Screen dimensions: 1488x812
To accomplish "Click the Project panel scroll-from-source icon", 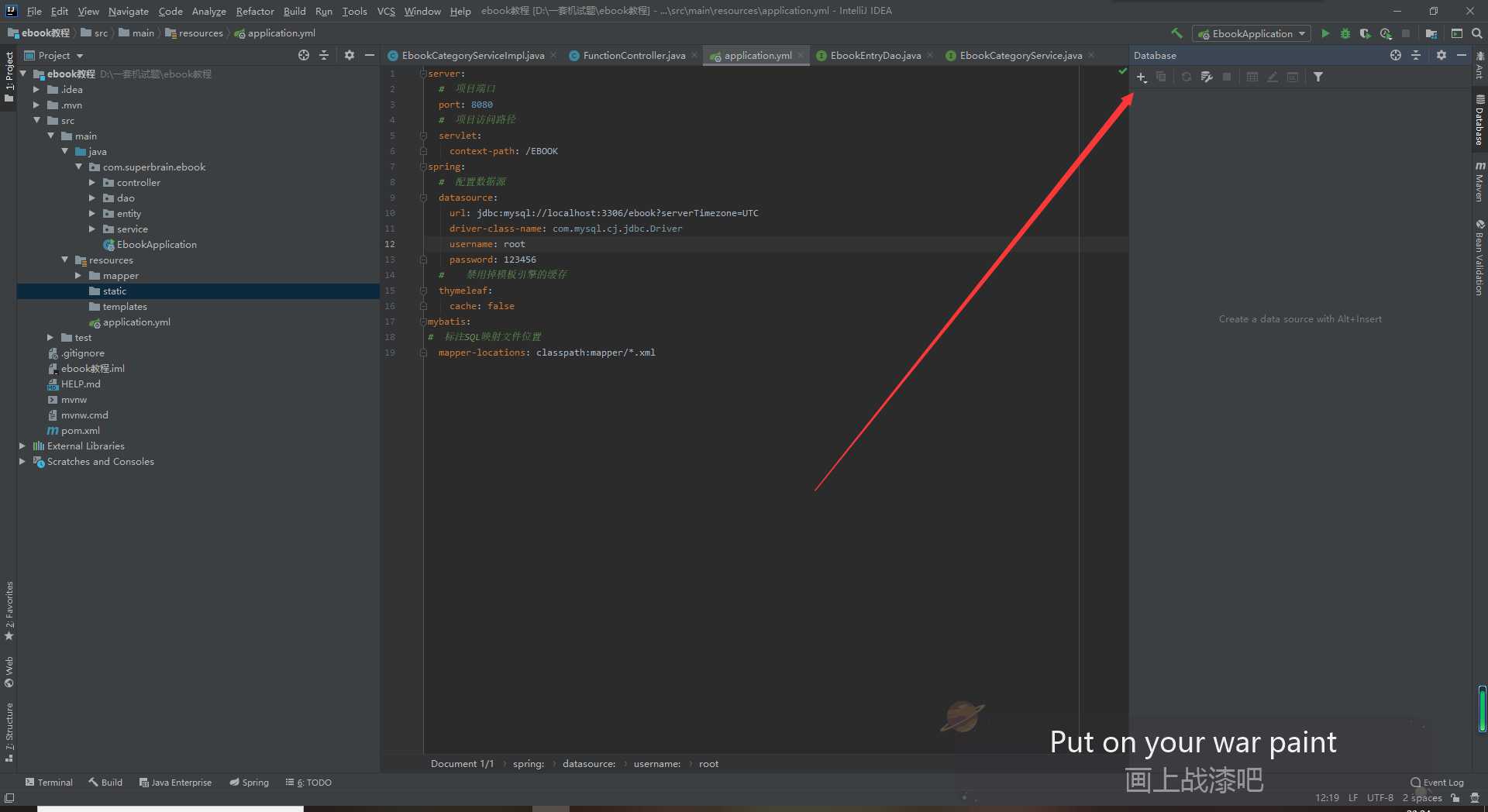I will 304,55.
